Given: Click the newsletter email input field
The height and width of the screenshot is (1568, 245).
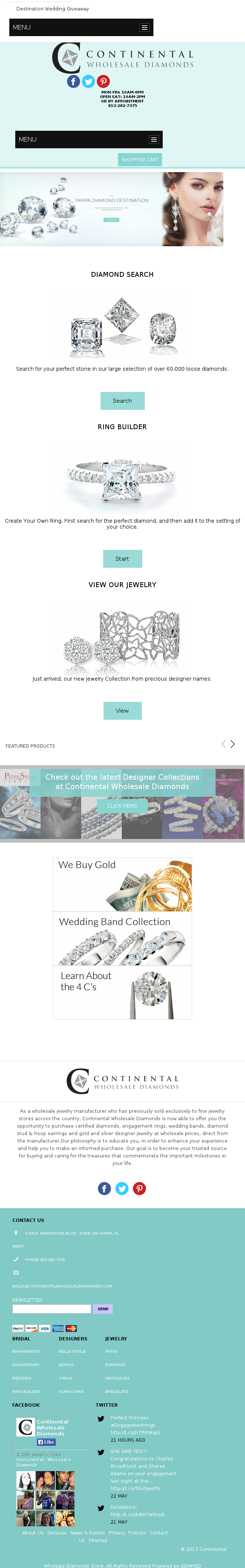Looking at the screenshot, I should pyautogui.click(x=52, y=1309).
